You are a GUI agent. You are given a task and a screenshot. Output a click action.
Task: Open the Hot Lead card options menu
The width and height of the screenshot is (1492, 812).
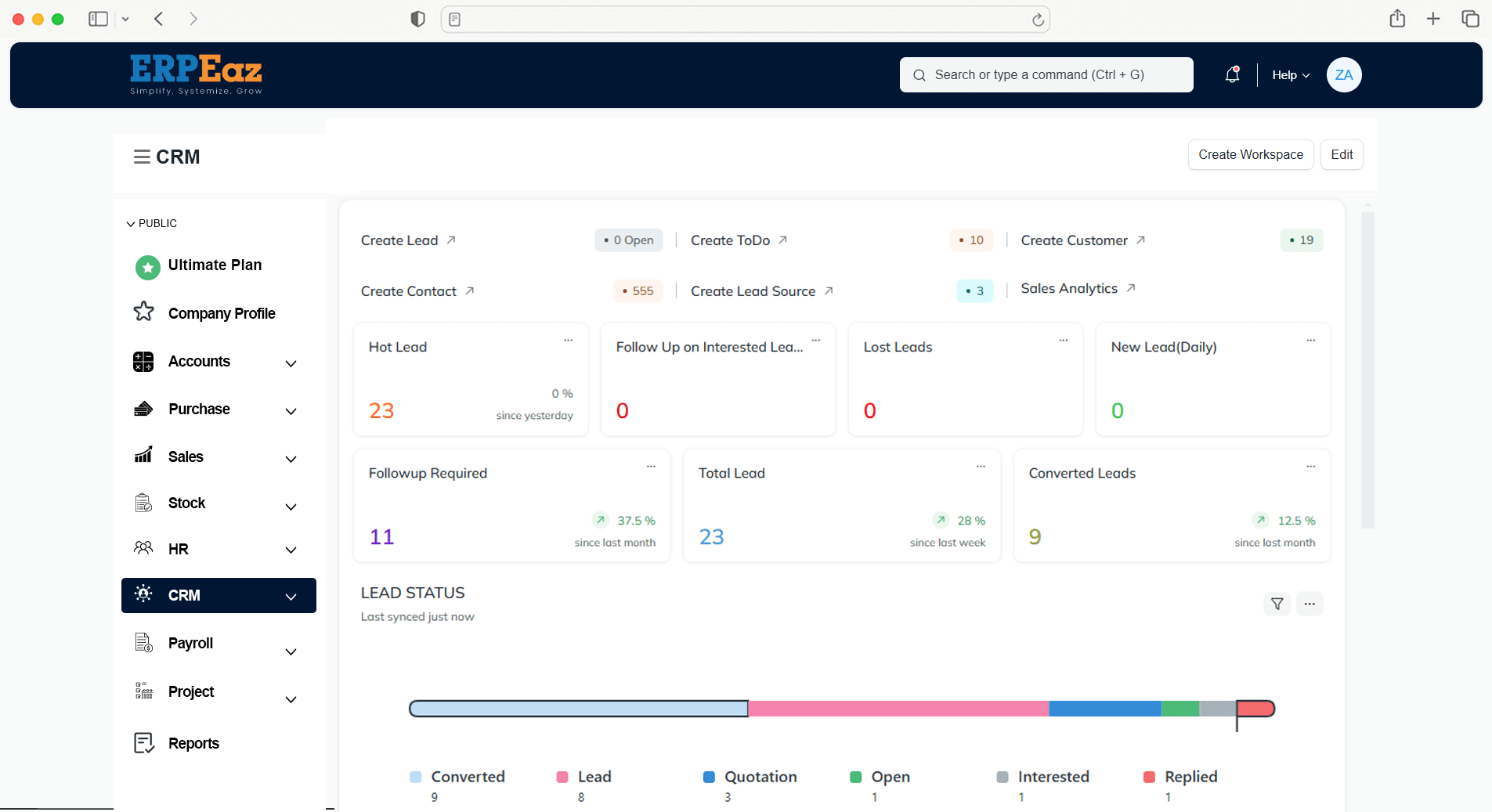pyautogui.click(x=569, y=341)
